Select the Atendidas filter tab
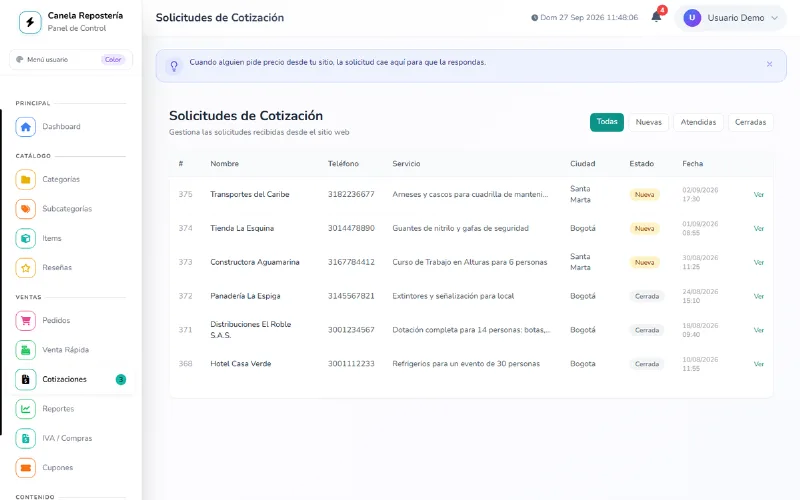The width and height of the screenshot is (800, 500). point(698,122)
